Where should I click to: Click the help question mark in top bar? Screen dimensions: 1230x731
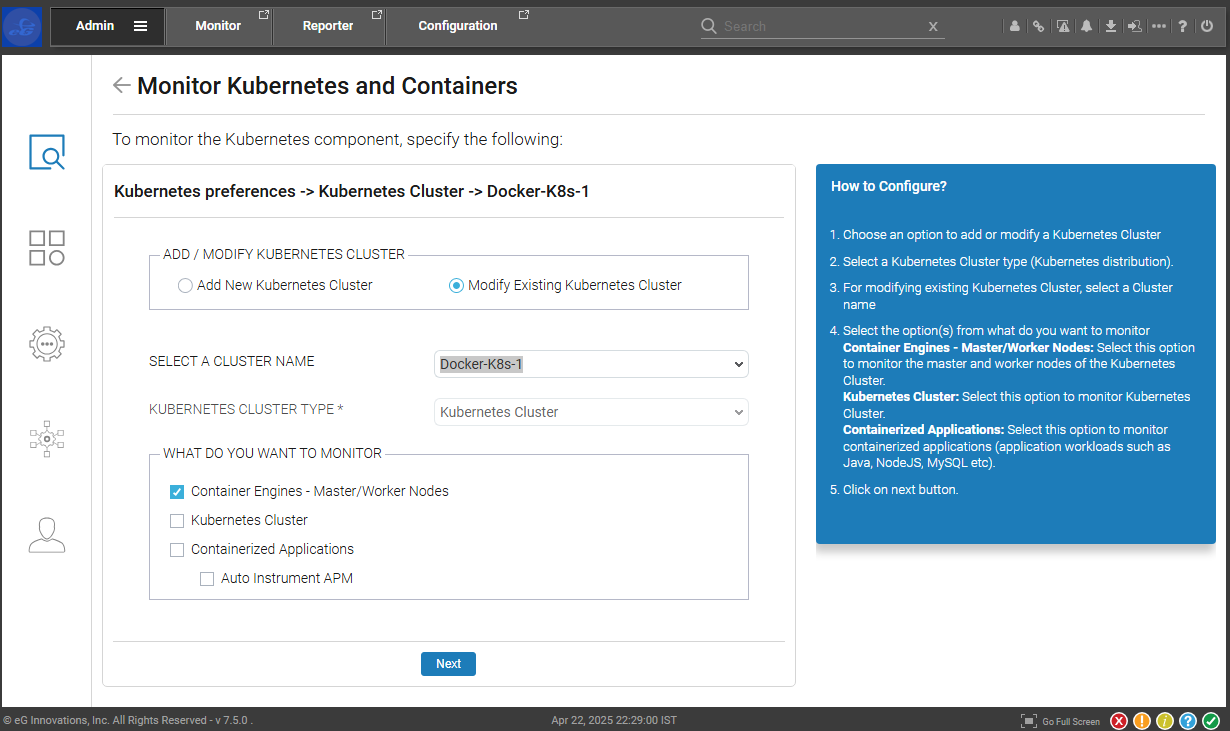[x=1183, y=27]
